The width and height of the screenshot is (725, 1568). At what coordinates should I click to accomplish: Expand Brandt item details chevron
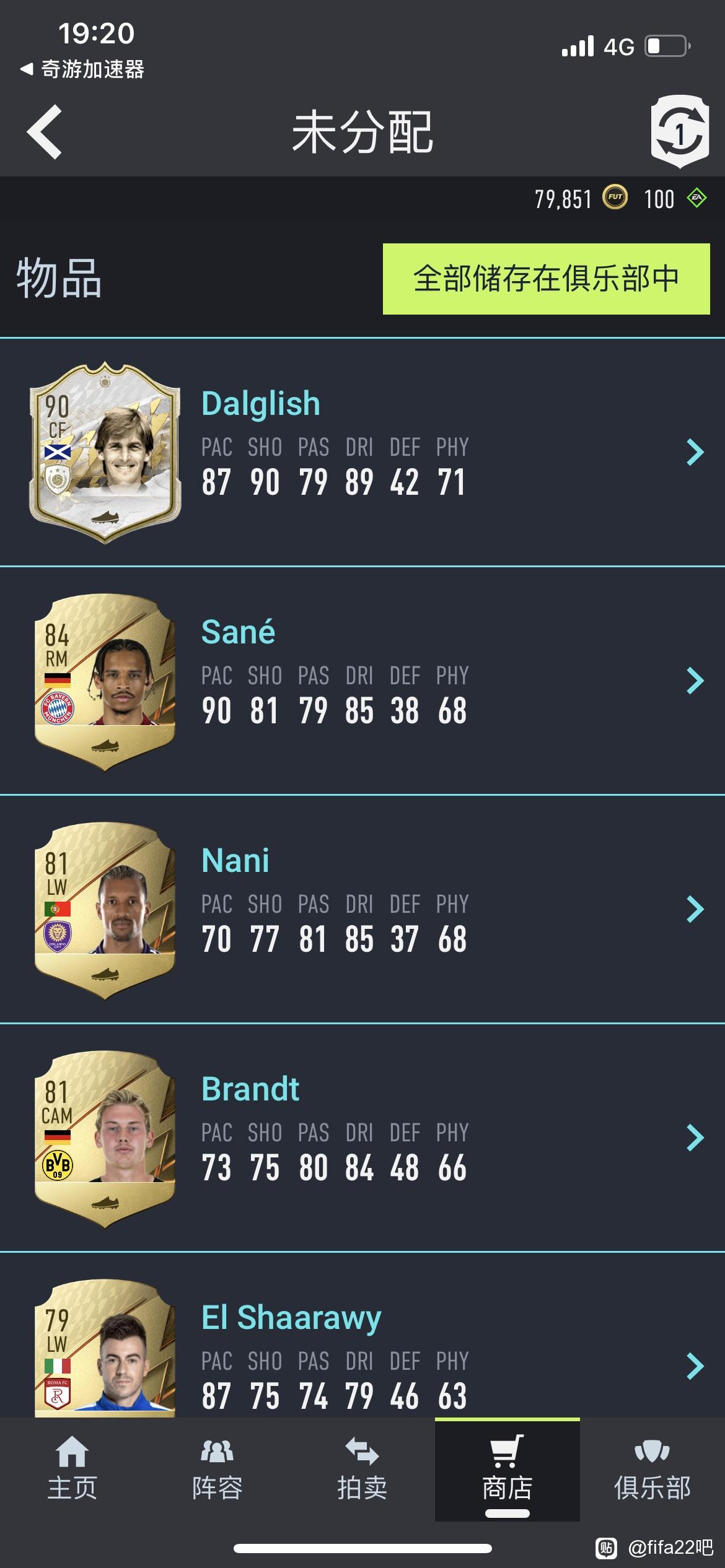tap(695, 1138)
